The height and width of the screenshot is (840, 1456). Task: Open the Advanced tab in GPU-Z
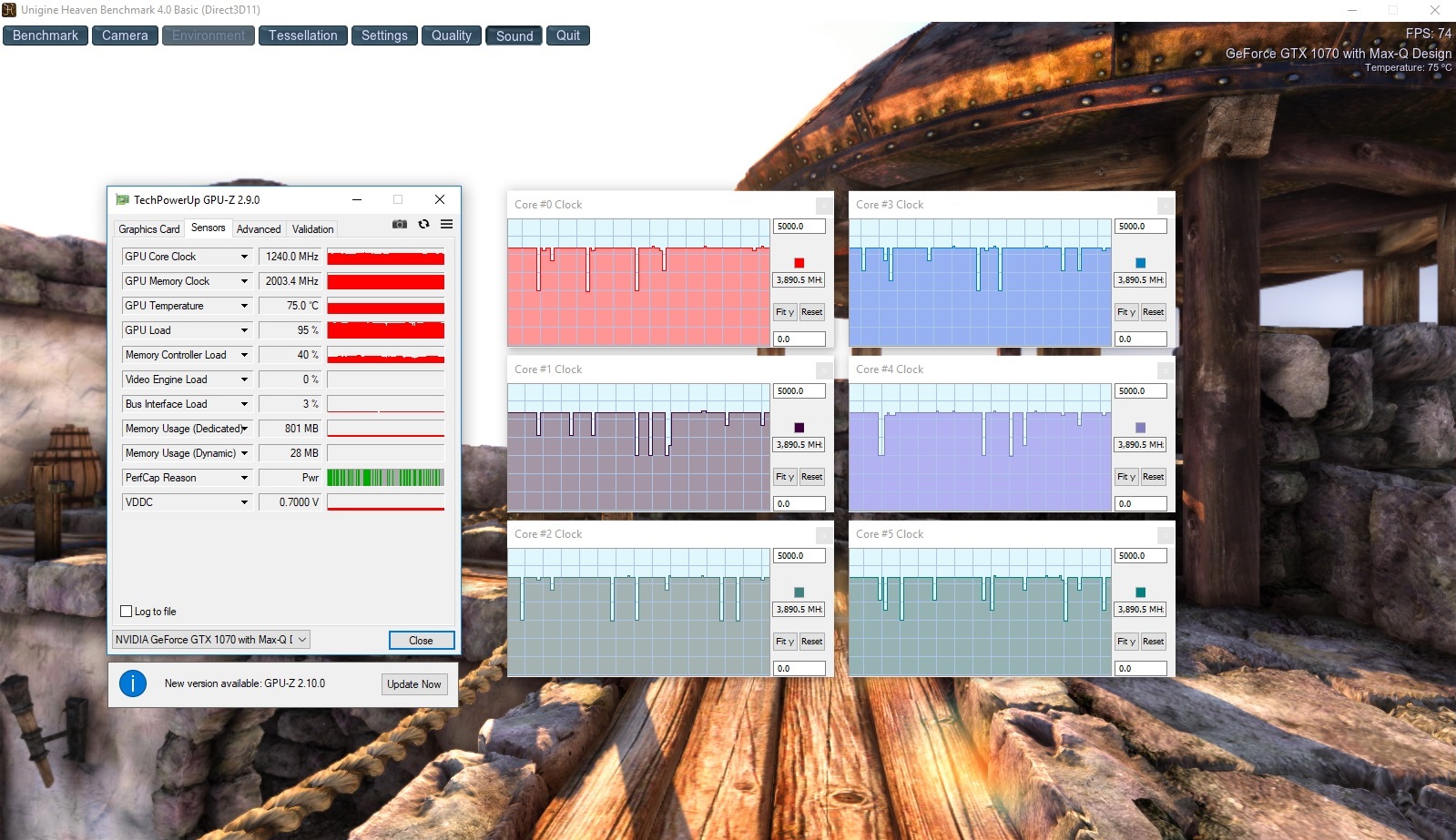click(259, 229)
